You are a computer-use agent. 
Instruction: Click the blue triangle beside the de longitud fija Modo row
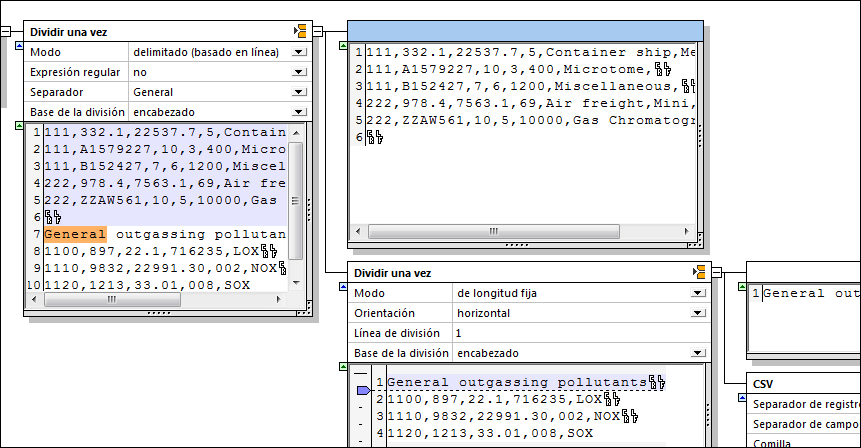[342, 286]
